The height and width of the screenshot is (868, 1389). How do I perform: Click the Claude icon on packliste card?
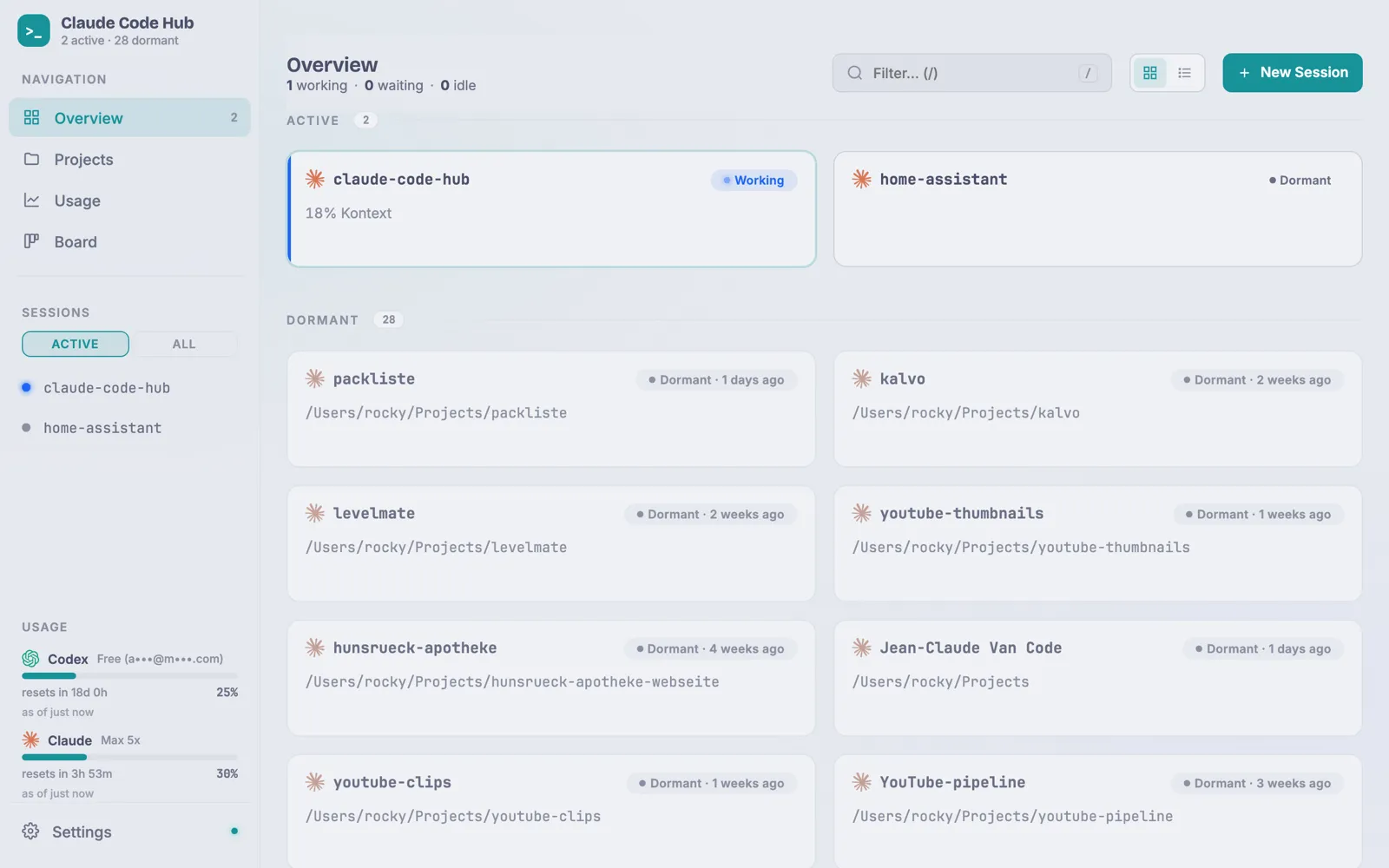(x=315, y=378)
